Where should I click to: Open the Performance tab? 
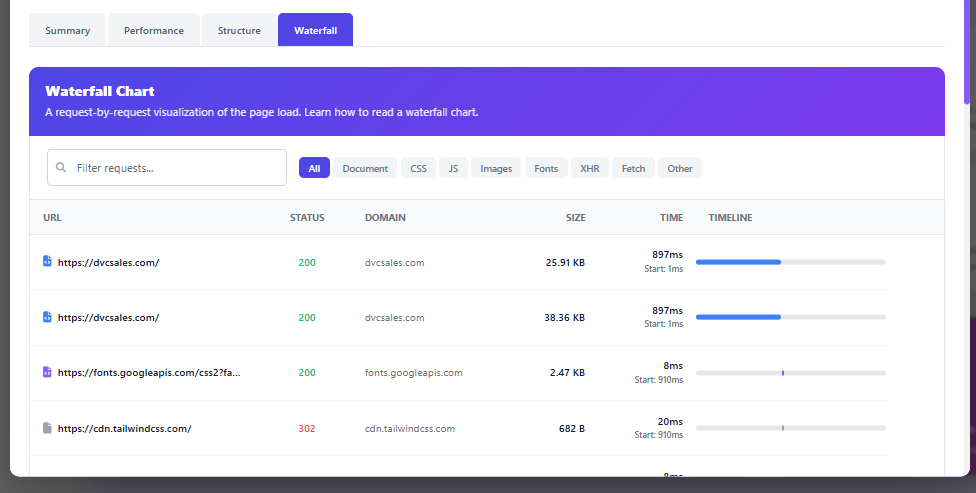click(154, 30)
